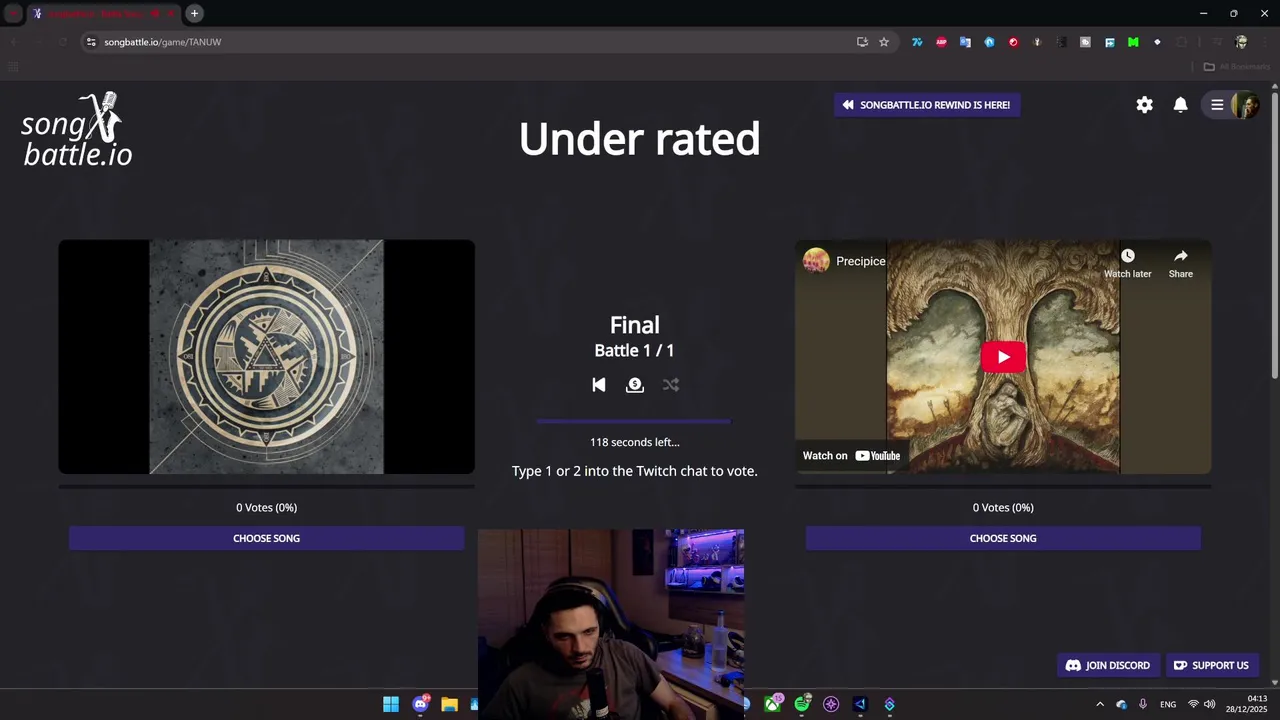Open the apps grid in bookmarks bar
The image size is (1280, 720).
(13, 67)
